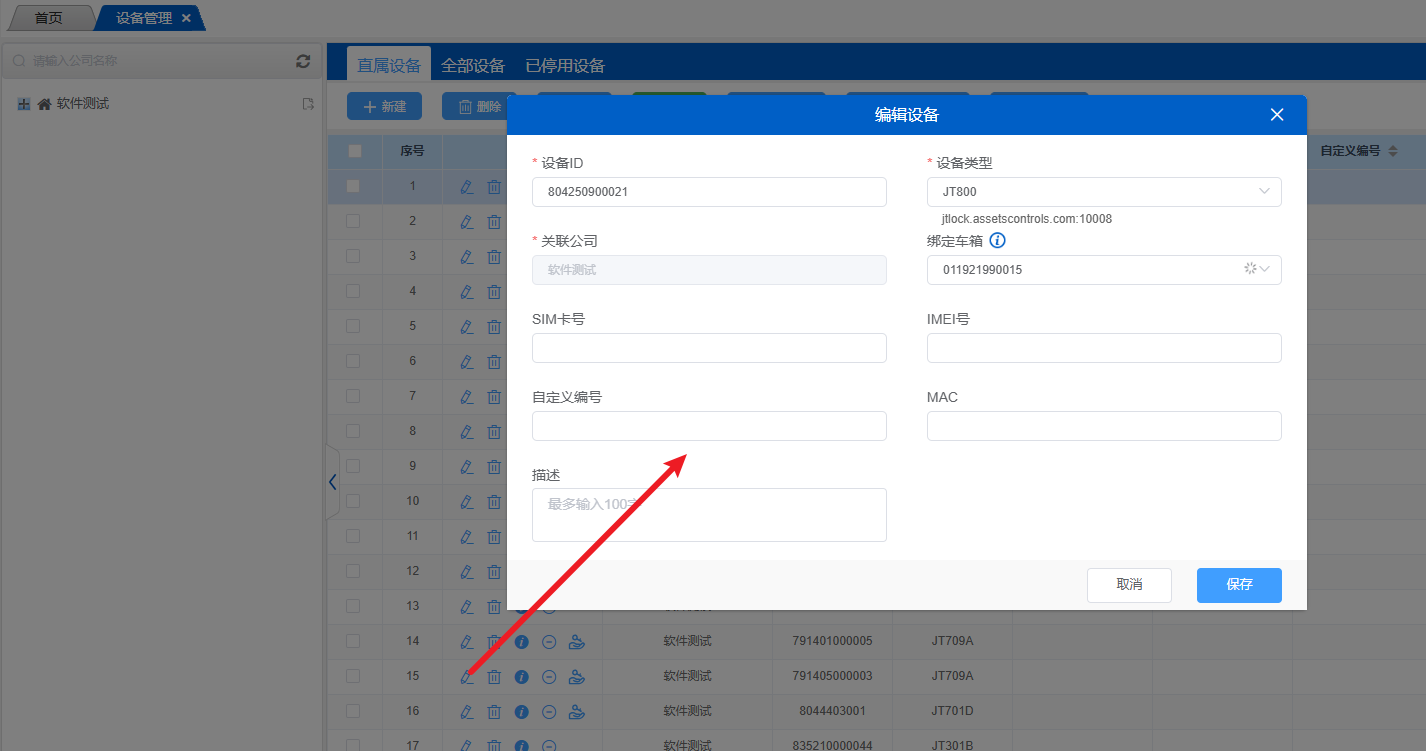The width and height of the screenshot is (1426, 751).
Task: Switch to the 全部设备 tab
Action: pyautogui.click(x=473, y=66)
